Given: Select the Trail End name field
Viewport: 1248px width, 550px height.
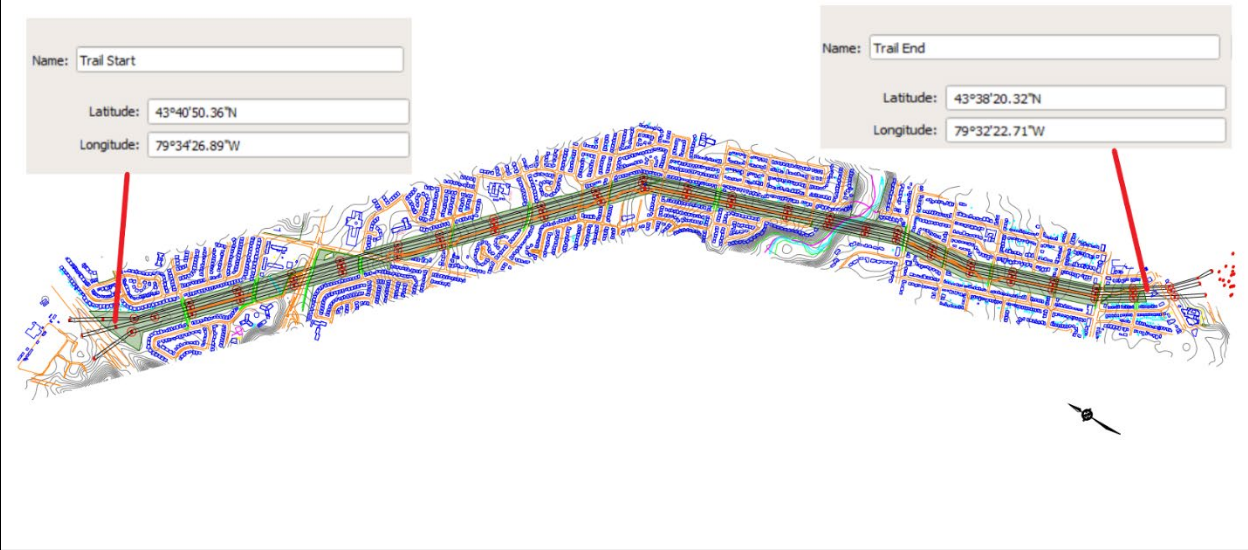Looking at the screenshot, I should click(1044, 47).
